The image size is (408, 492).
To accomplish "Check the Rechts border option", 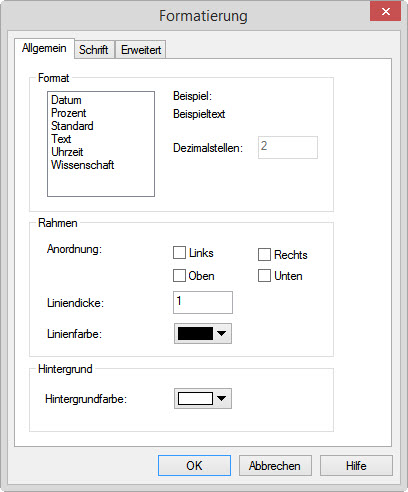I will tap(264, 254).
